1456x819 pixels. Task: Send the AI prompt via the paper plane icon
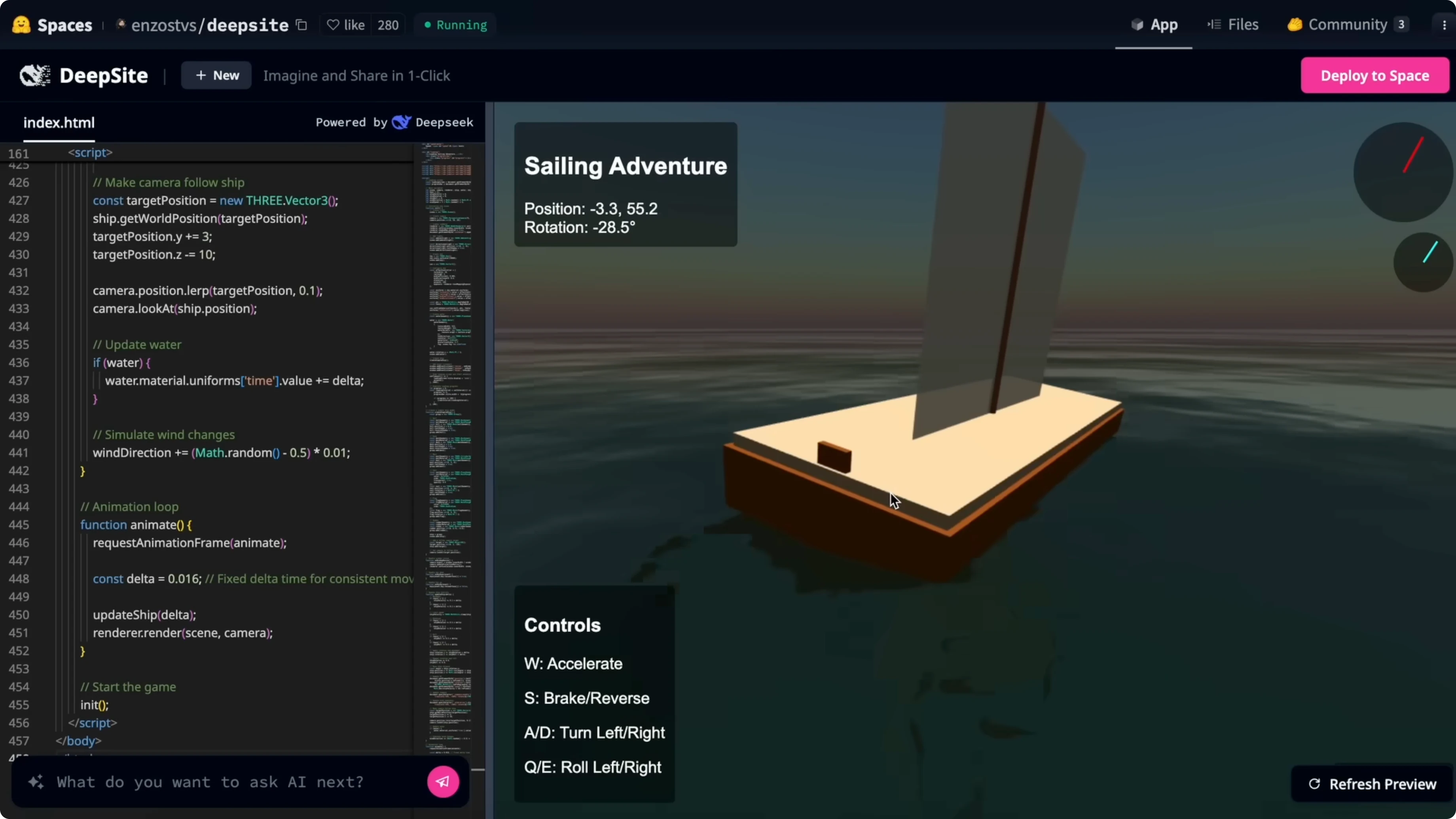tap(443, 782)
